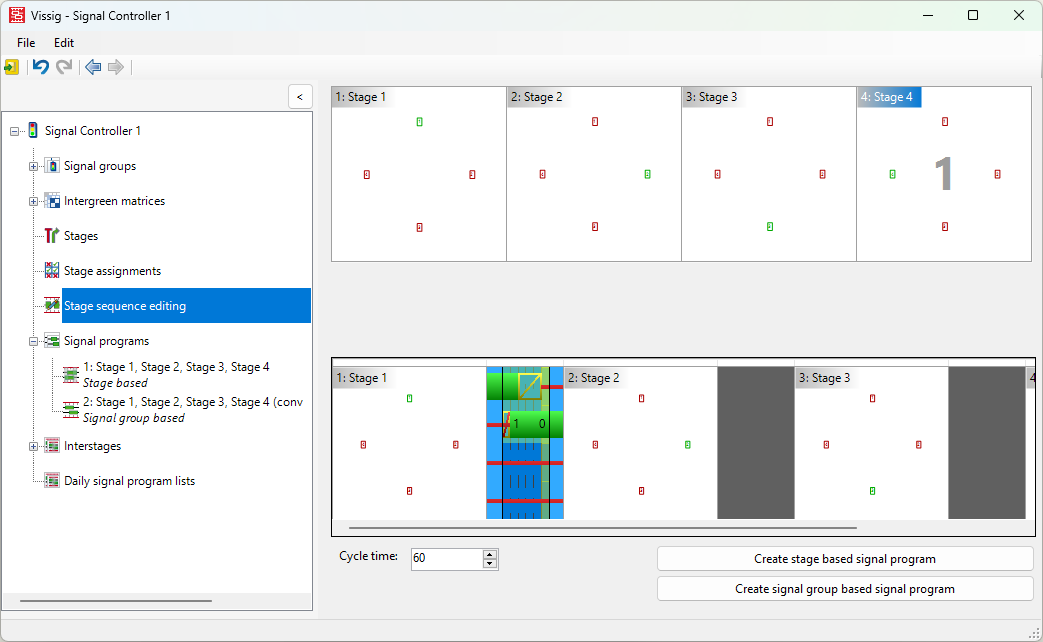The image size is (1043, 642).
Task: Click the Stage assignments icon
Action: click(x=52, y=271)
